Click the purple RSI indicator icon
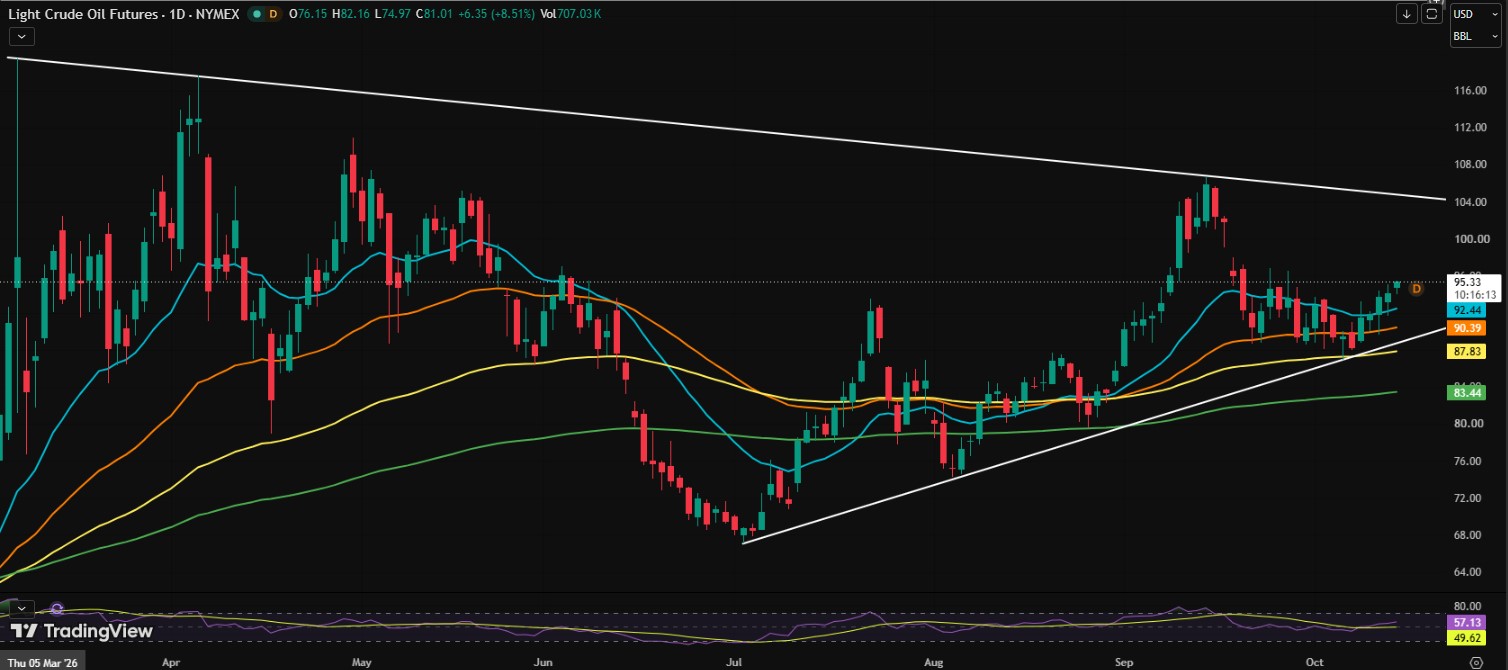The height and width of the screenshot is (670, 1508). [x=57, y=608]
